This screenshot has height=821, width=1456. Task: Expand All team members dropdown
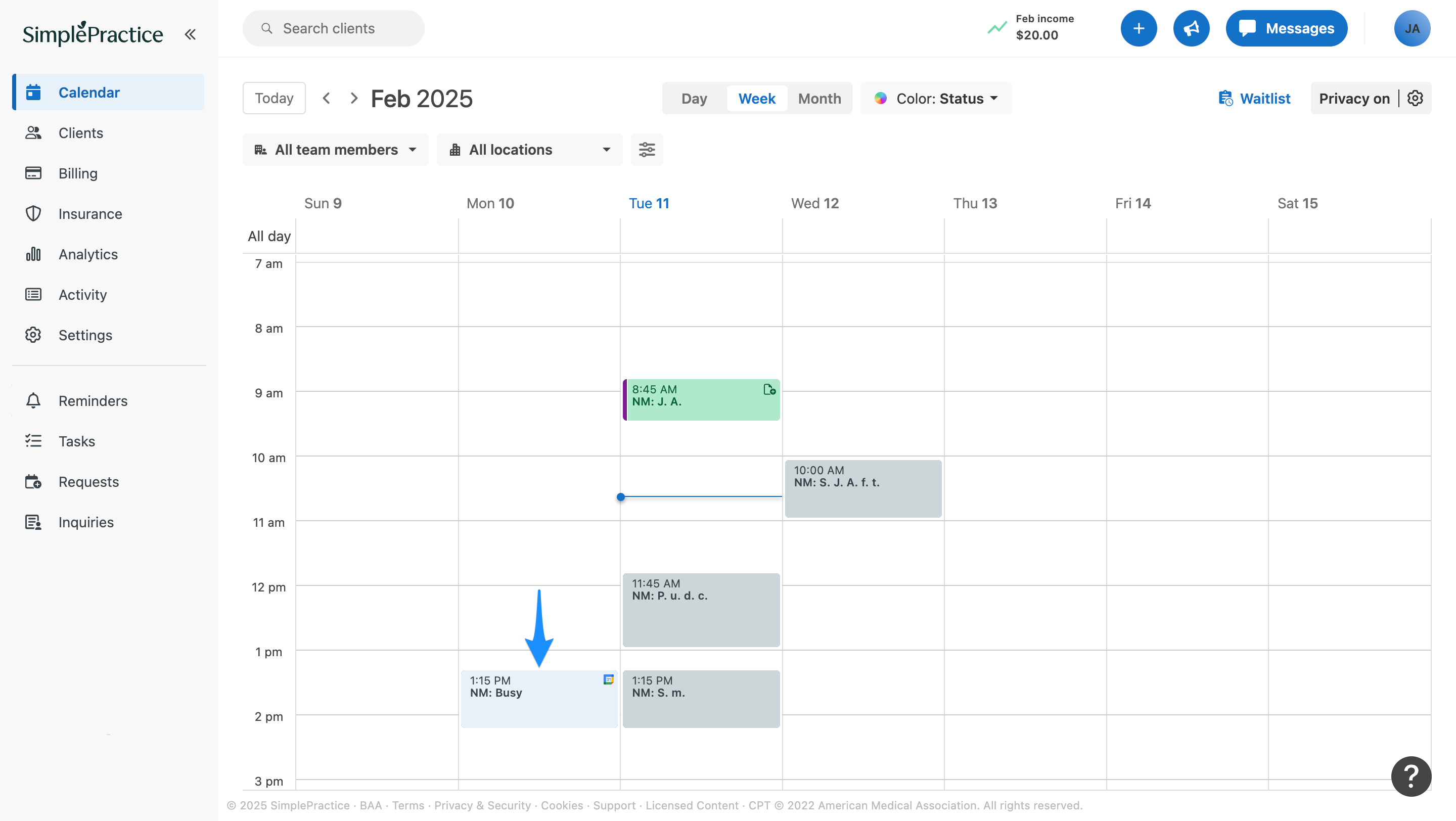pyautogui.click(x=336, y=150)
